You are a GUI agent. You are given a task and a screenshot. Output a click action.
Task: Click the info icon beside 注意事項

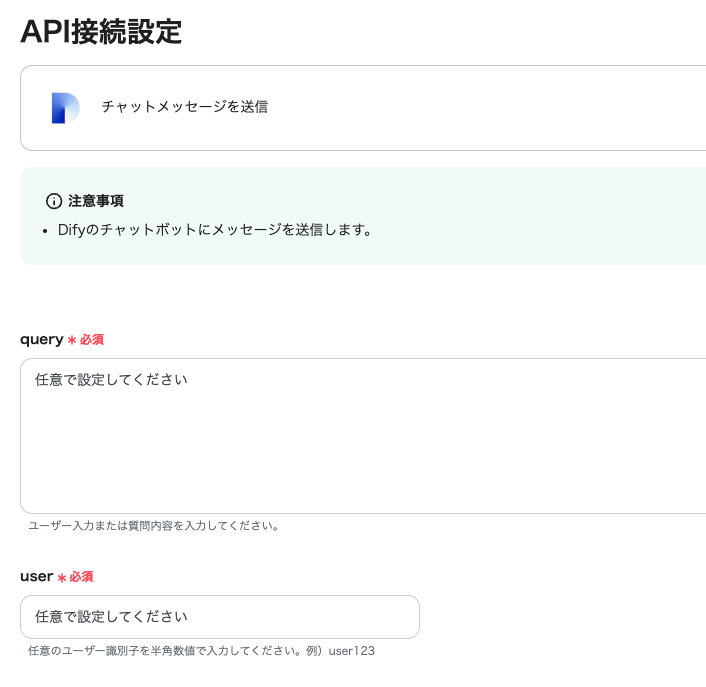pyautogui.click(x=54, y=201)
